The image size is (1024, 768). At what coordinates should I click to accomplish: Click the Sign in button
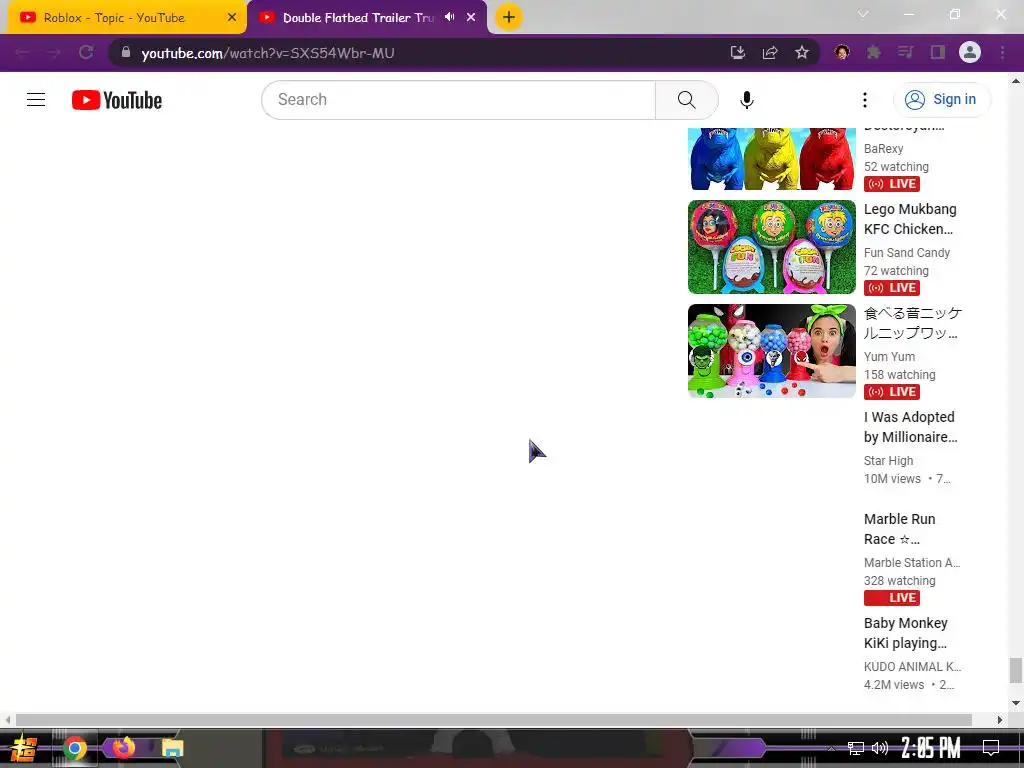(x=941, y=99)
